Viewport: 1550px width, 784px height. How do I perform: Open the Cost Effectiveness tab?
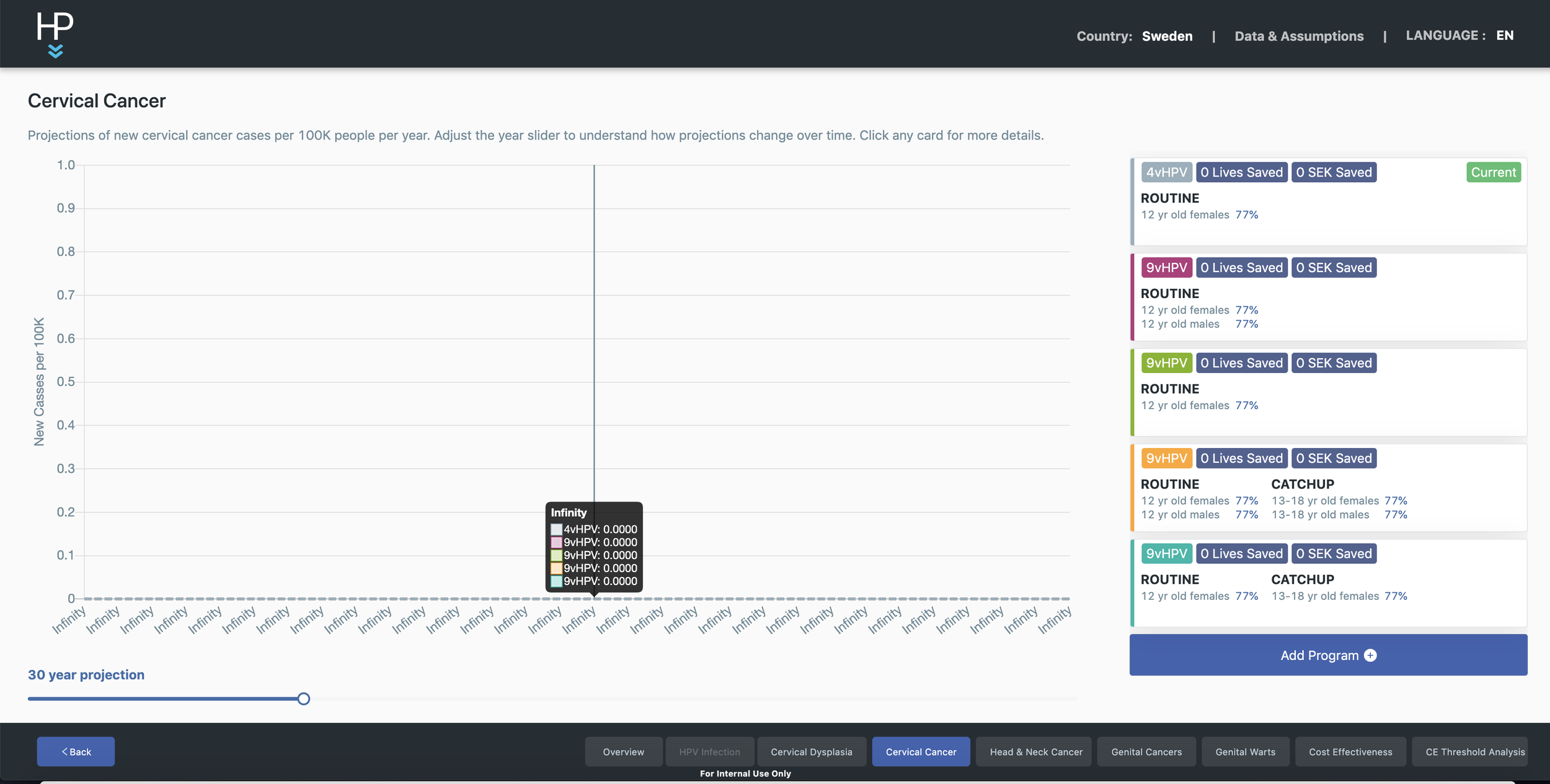pos(1350,751)
